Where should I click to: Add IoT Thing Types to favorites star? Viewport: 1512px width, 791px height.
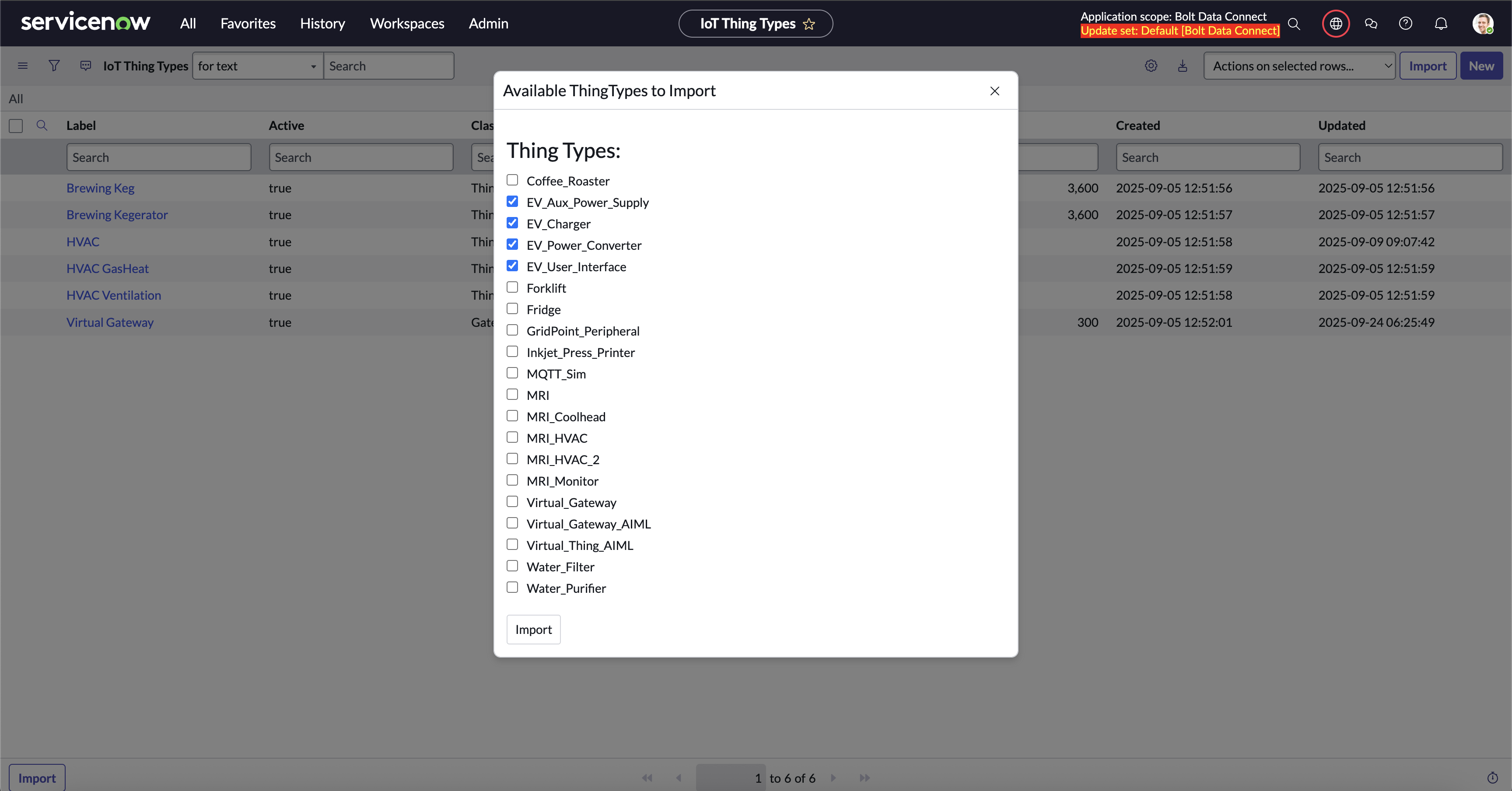pyautogui.click(x=809, y=24)
